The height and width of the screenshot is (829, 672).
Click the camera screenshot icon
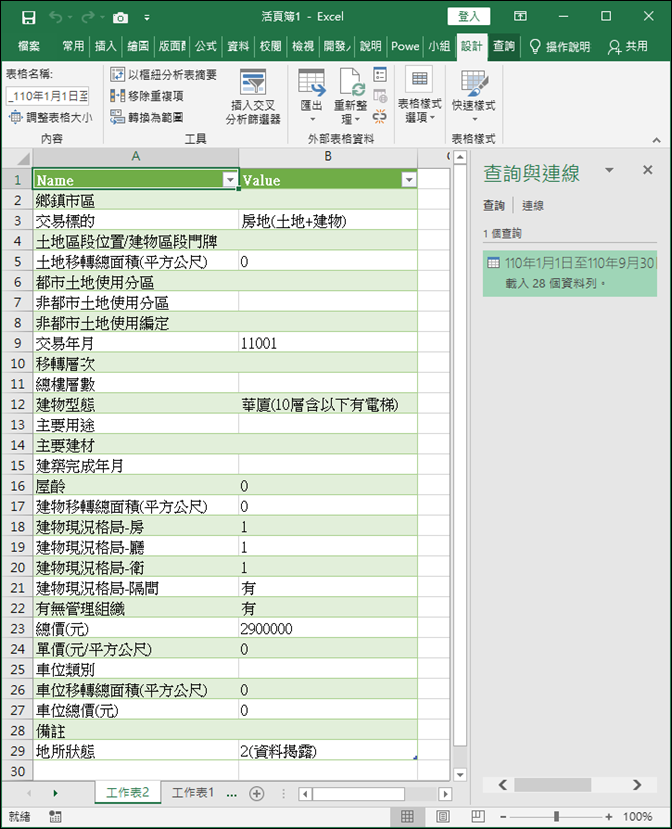tap(120, 18)
